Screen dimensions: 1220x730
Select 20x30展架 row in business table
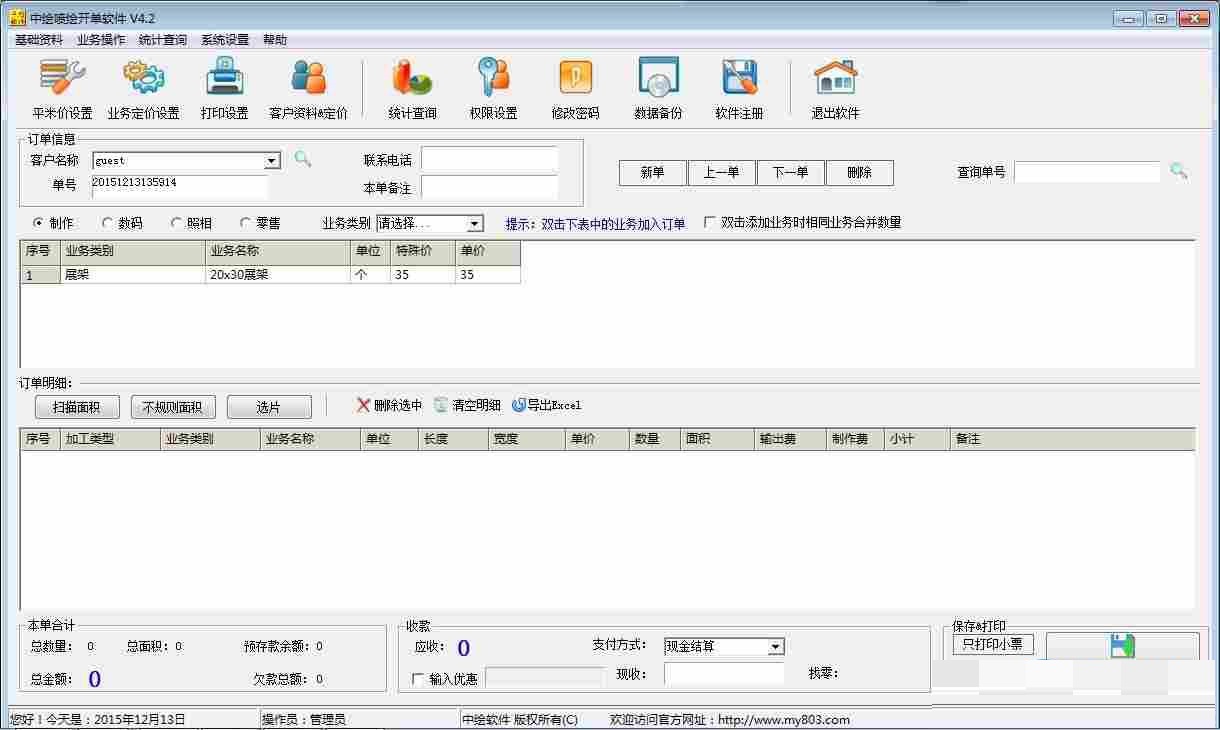pos(270,274)
